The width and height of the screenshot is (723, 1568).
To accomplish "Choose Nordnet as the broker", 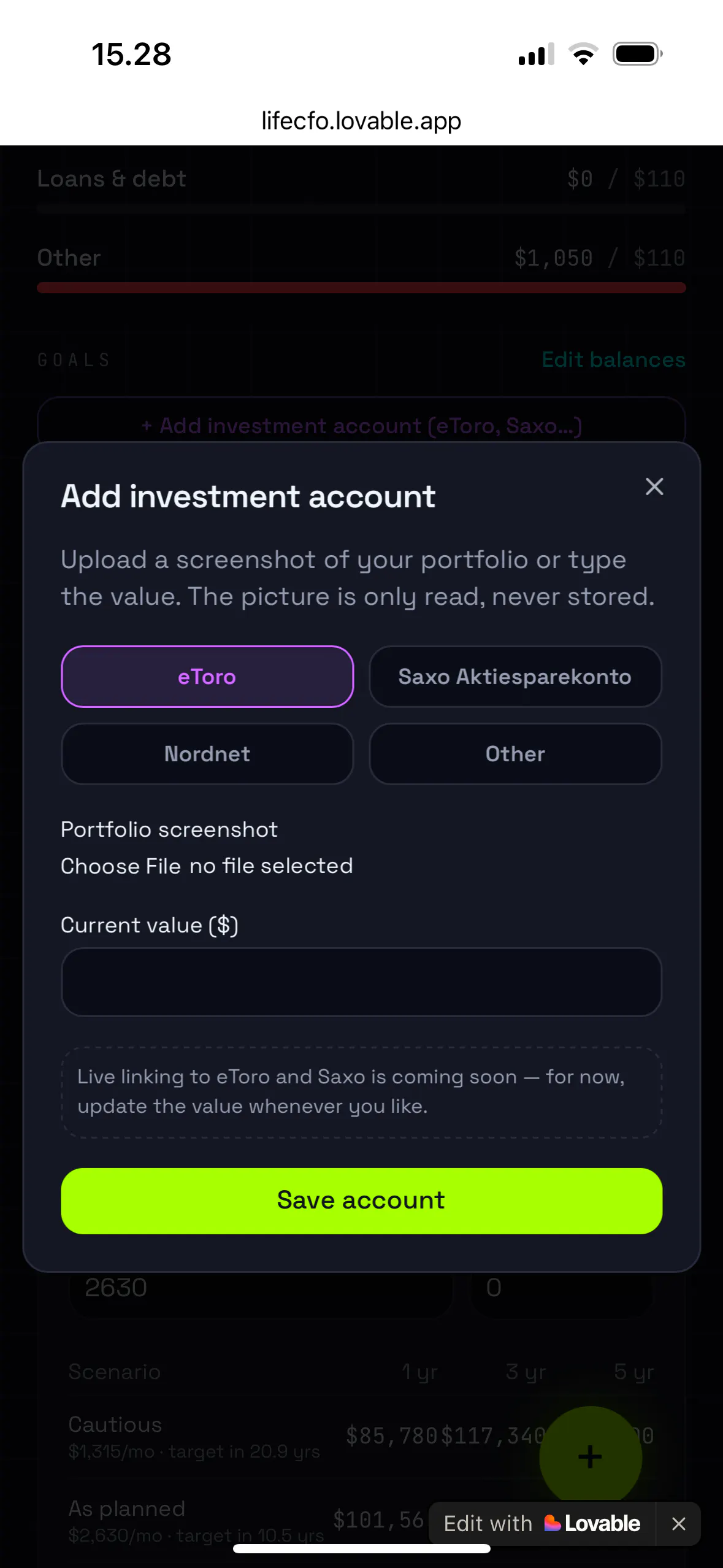I will pyautogui.click(x=207, y=754).
